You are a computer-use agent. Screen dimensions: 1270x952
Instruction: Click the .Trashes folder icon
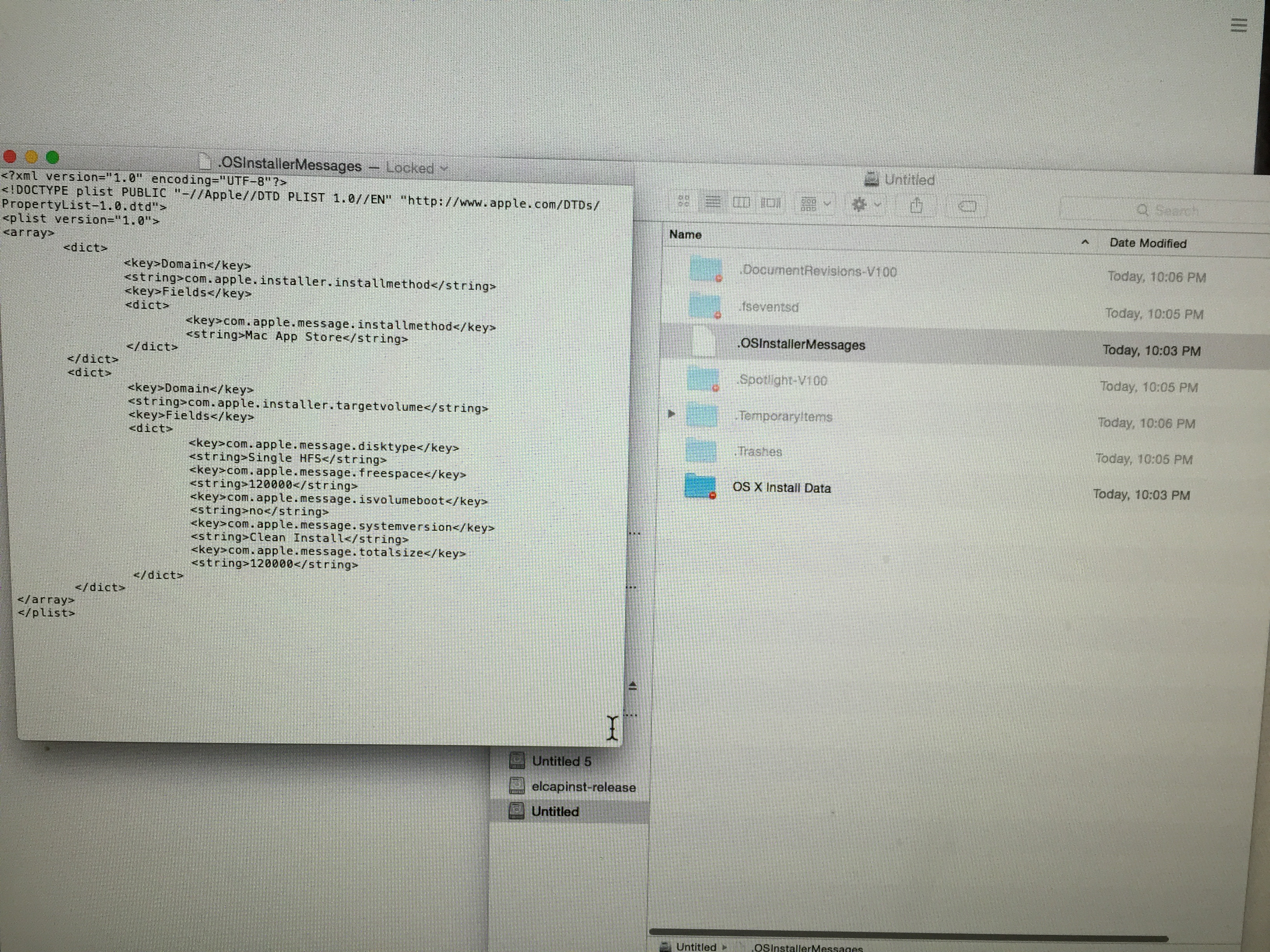701,450
